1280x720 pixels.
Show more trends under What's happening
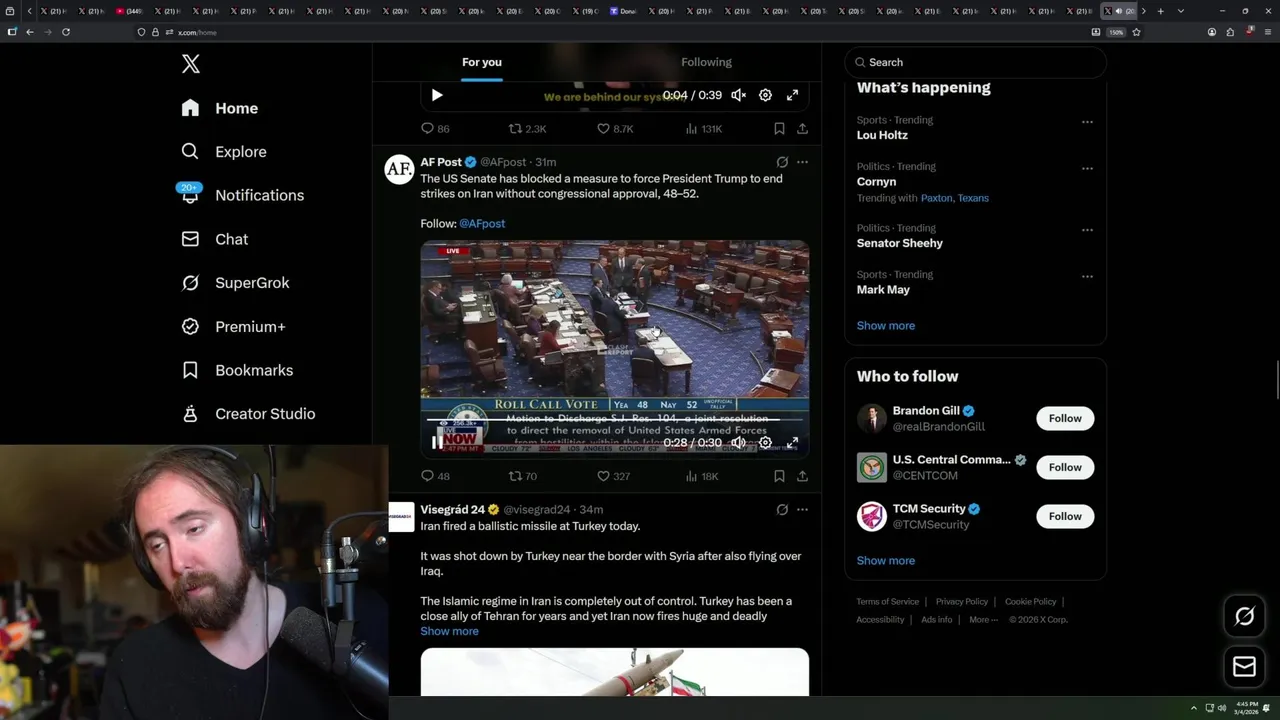tap(886, 326)
